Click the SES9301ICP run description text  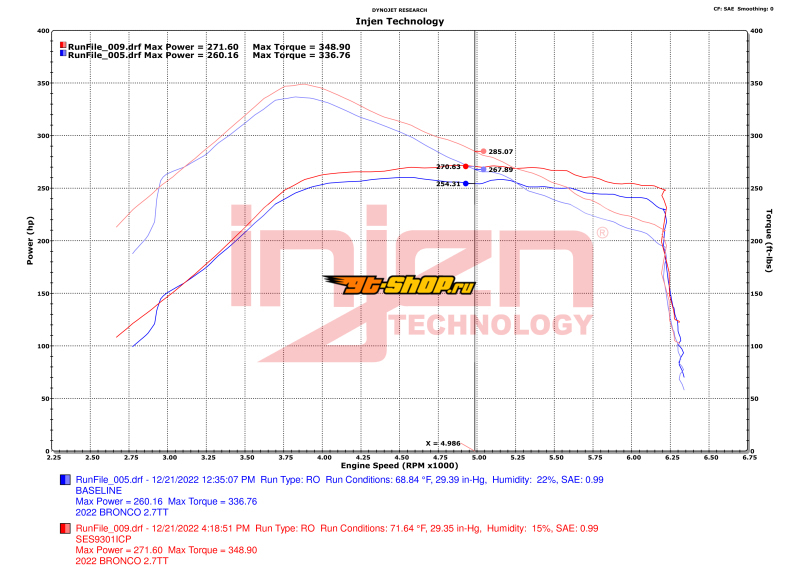pos(103,538)
